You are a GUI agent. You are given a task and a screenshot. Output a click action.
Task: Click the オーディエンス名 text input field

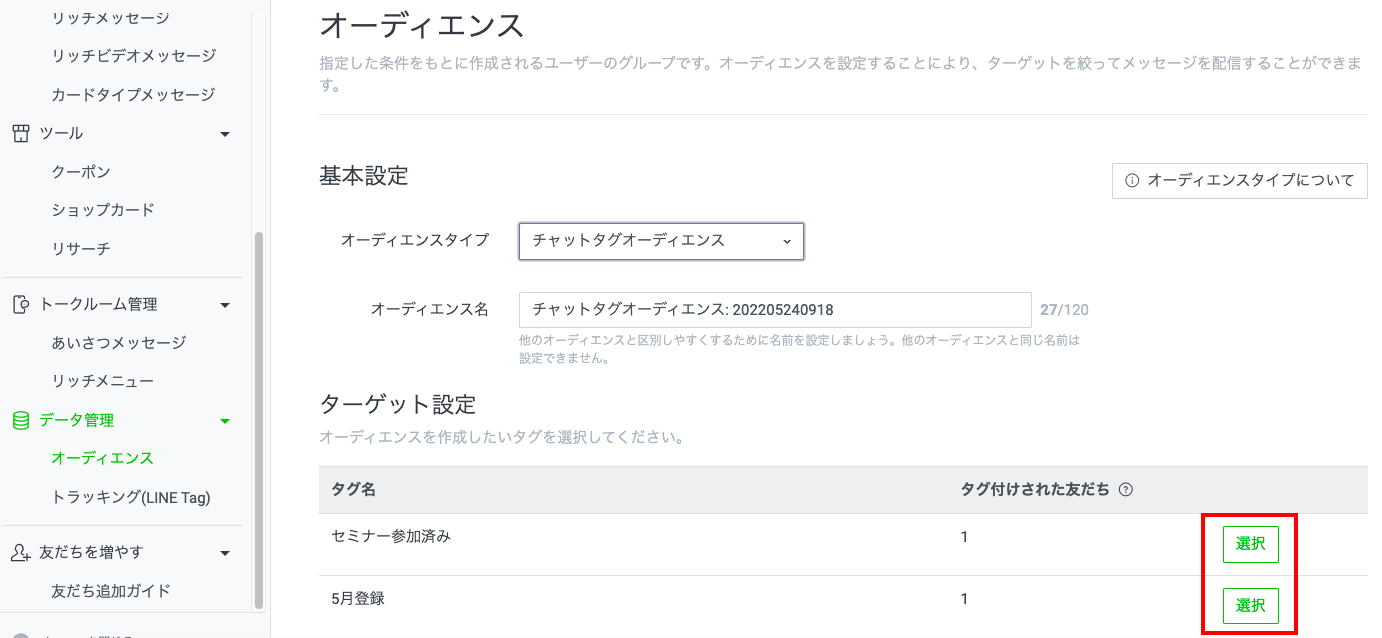click(x=775, y=310)
